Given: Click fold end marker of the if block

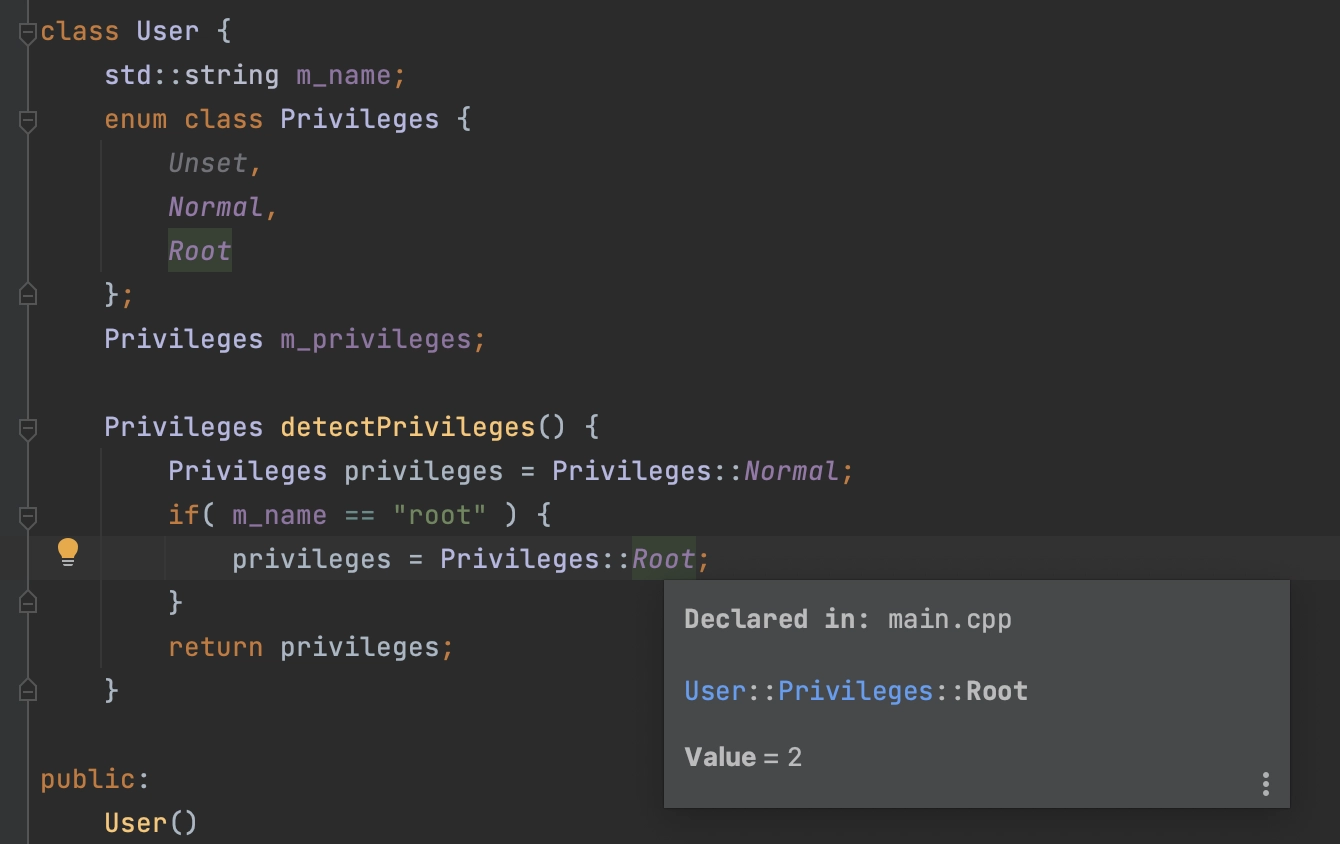Looking at the screenshot, I should pos(28,602).
